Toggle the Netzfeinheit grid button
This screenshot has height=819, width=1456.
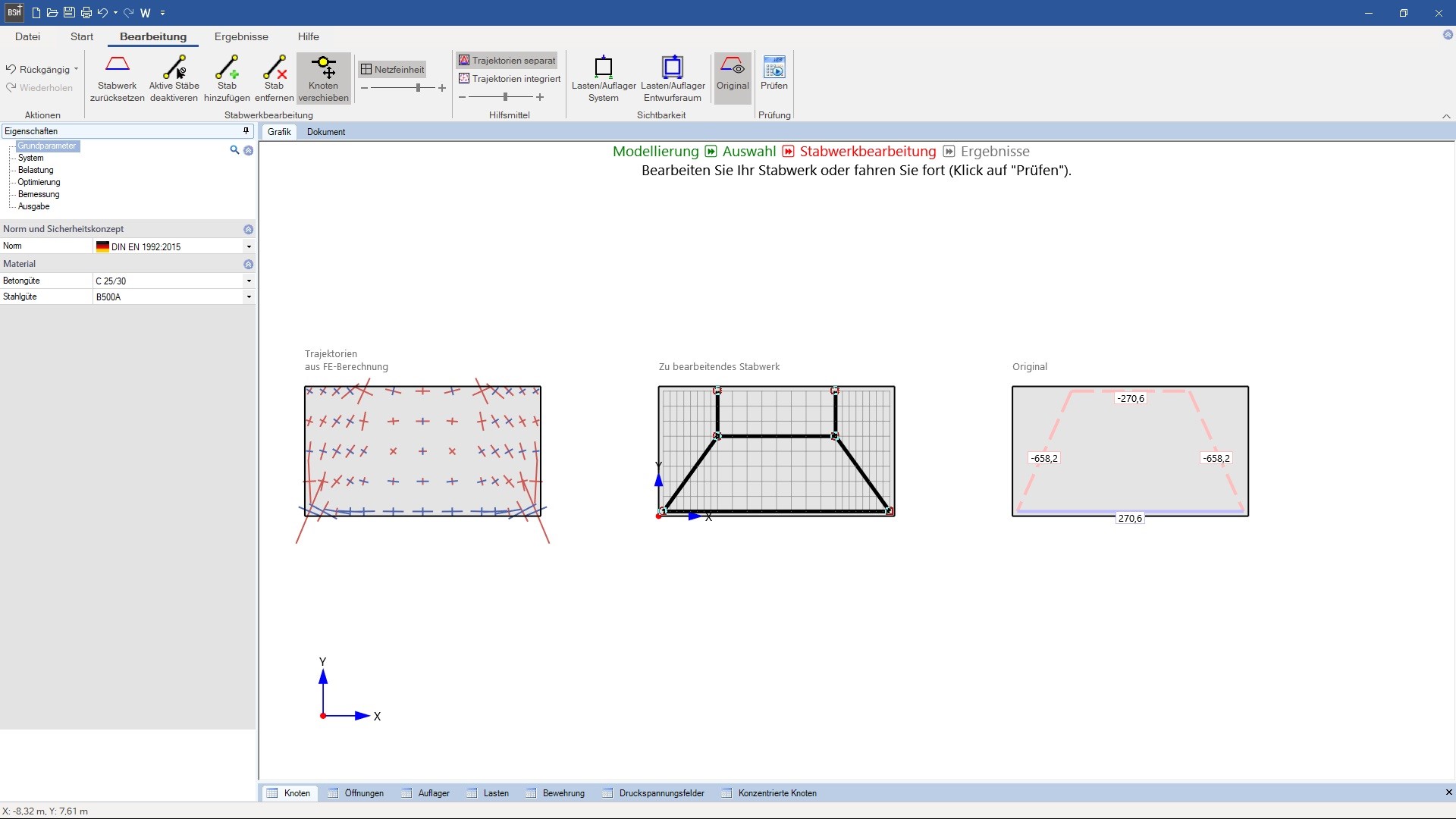pyautogui.click(x=393, y=70)
